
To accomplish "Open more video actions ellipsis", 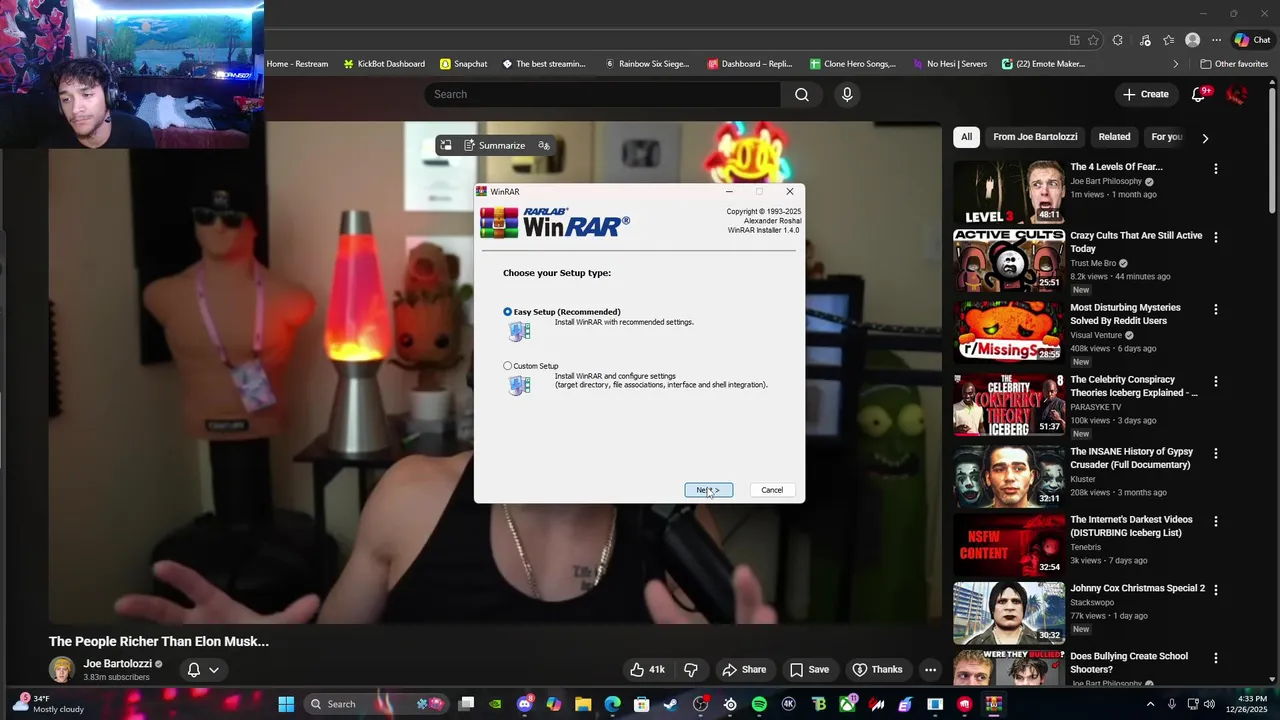I will pos(930,670).
